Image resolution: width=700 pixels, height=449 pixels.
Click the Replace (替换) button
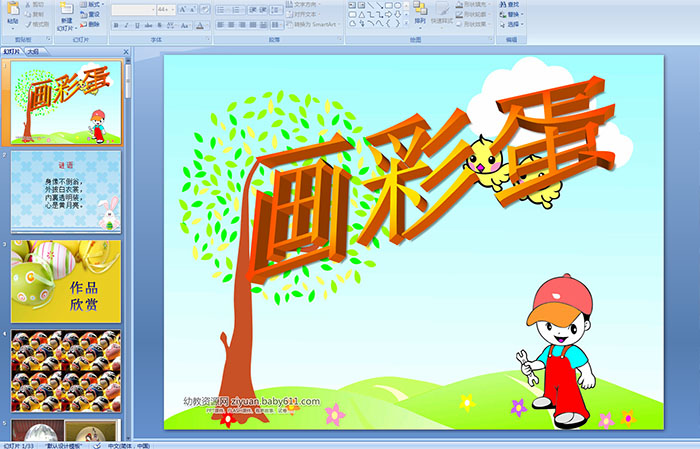point(510,14)
